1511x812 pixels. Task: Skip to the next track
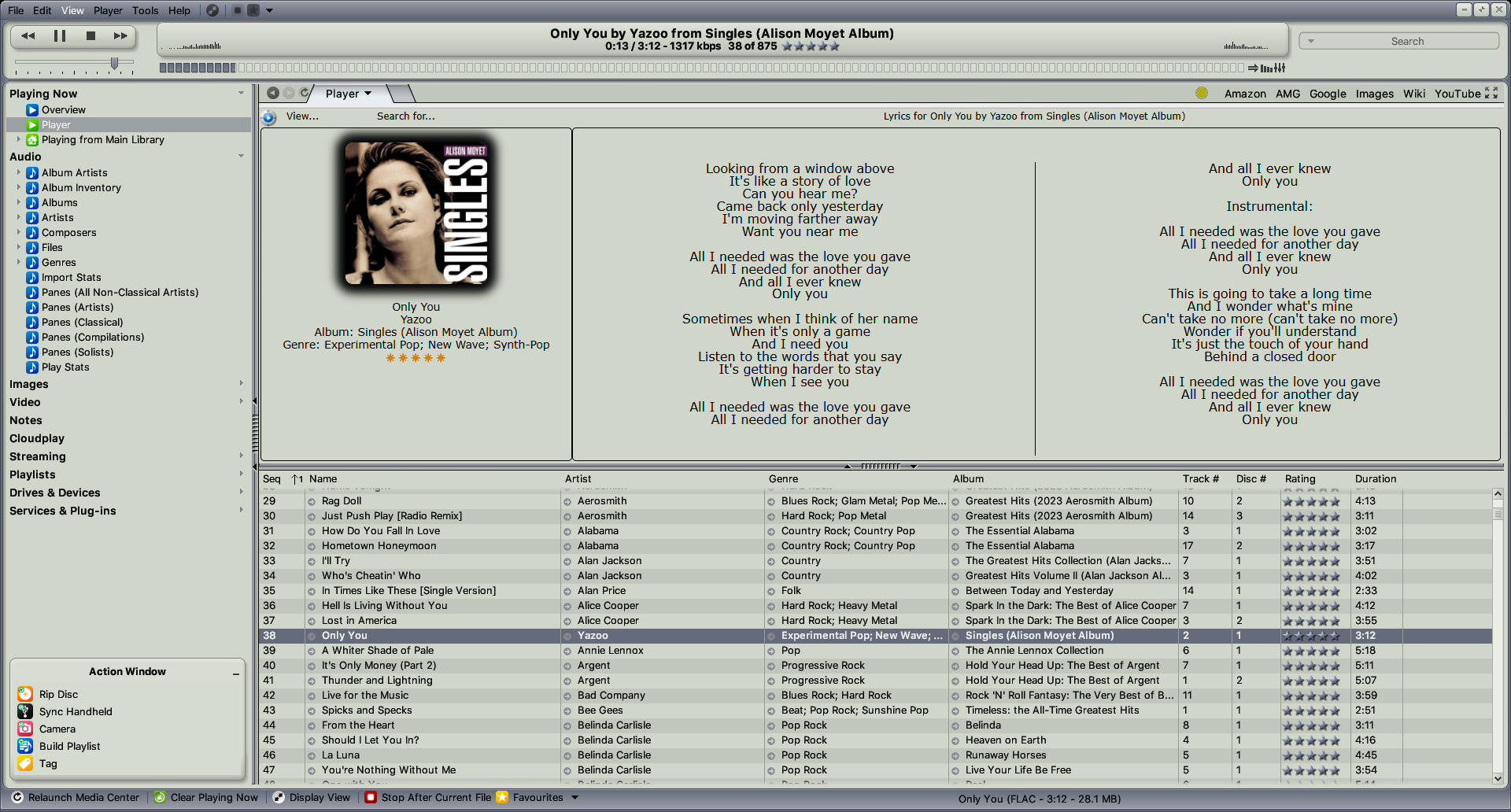point(120,35)
